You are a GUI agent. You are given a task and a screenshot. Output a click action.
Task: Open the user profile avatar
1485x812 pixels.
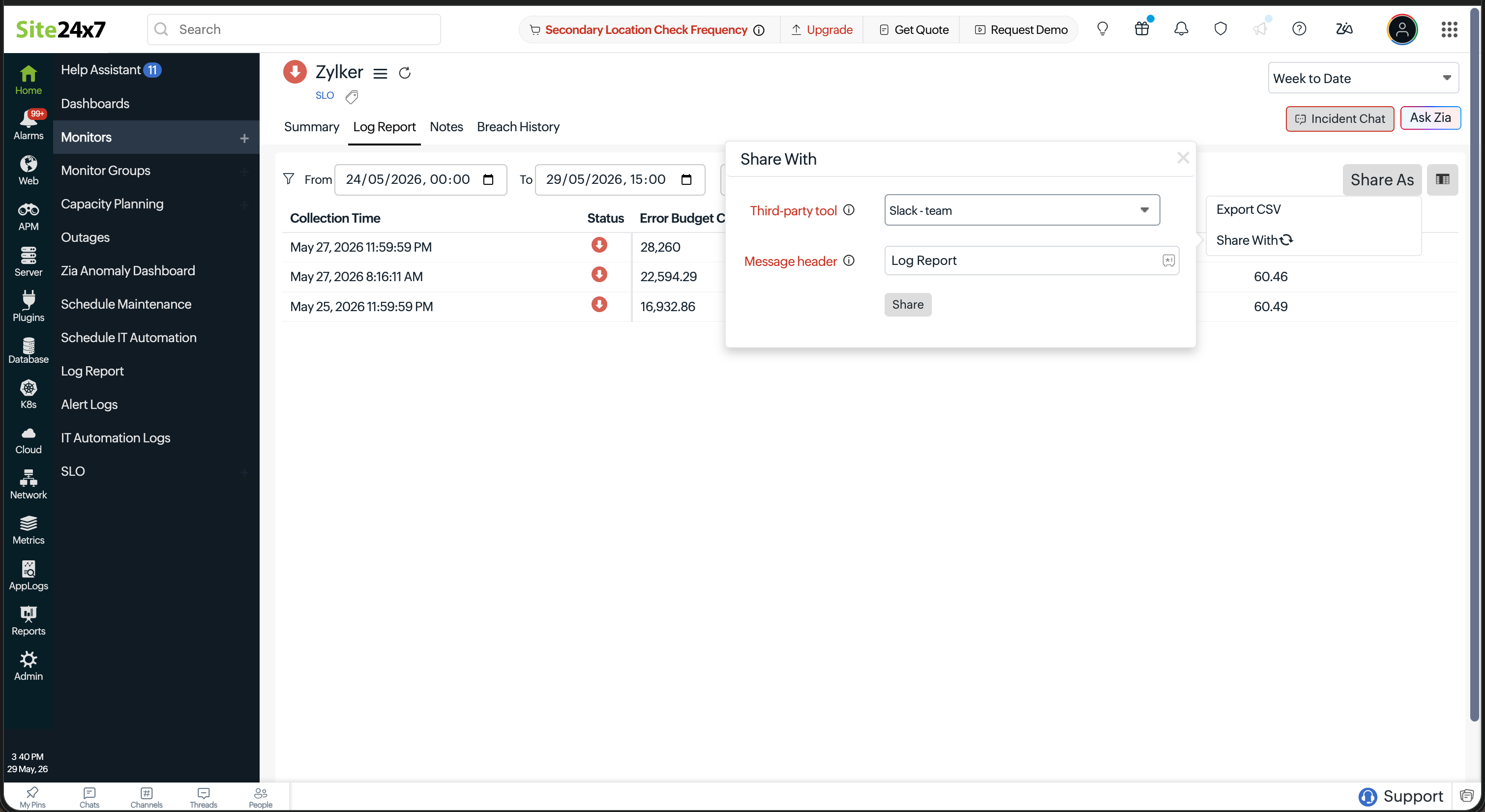(x=1402, y=29)
